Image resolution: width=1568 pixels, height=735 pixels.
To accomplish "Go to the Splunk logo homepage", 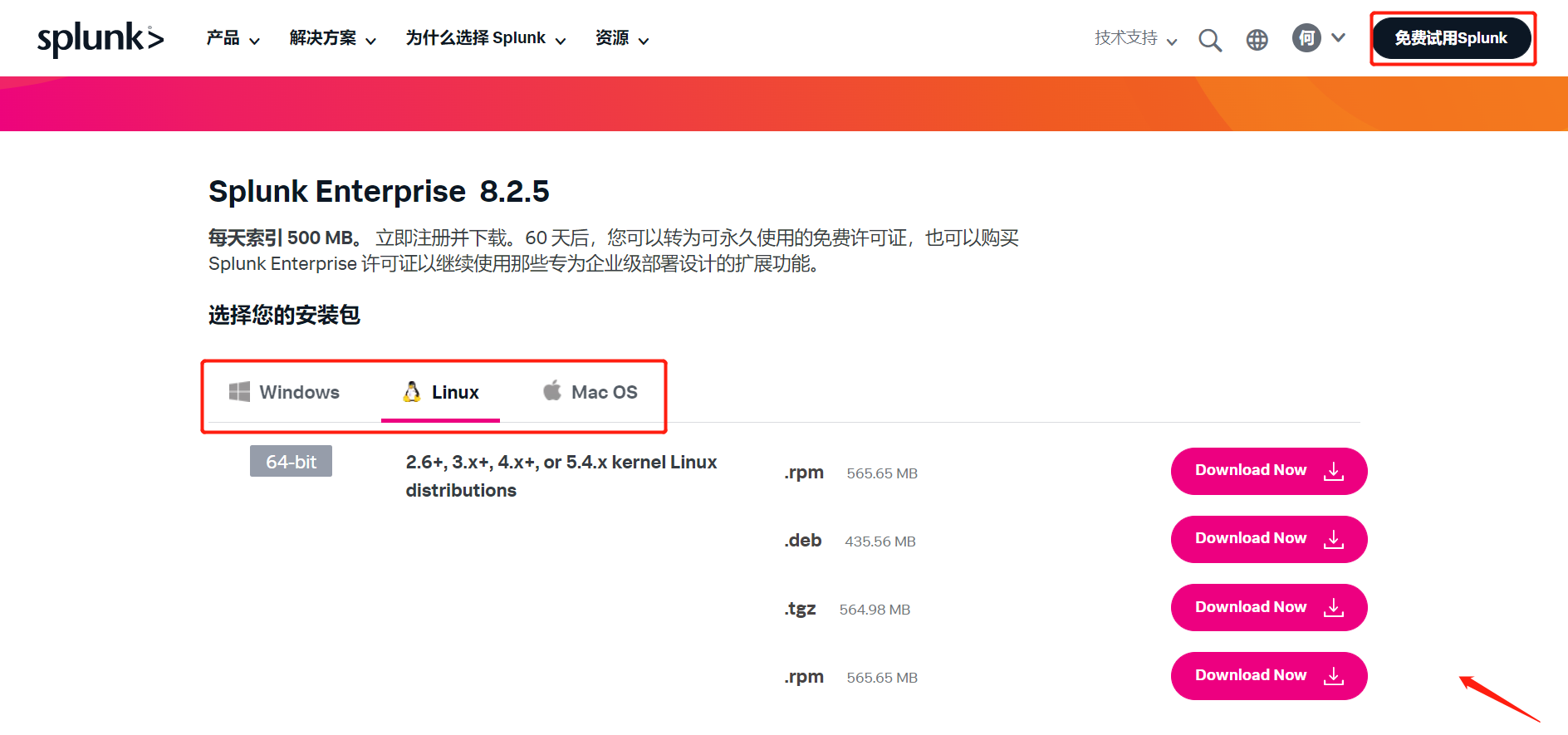I will click(100, 38).
